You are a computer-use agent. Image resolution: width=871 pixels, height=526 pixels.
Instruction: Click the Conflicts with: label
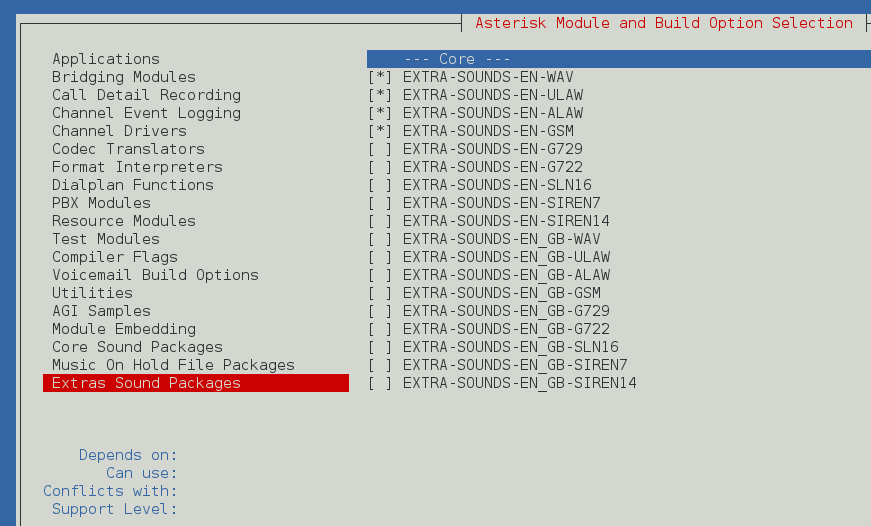(110, 491)
